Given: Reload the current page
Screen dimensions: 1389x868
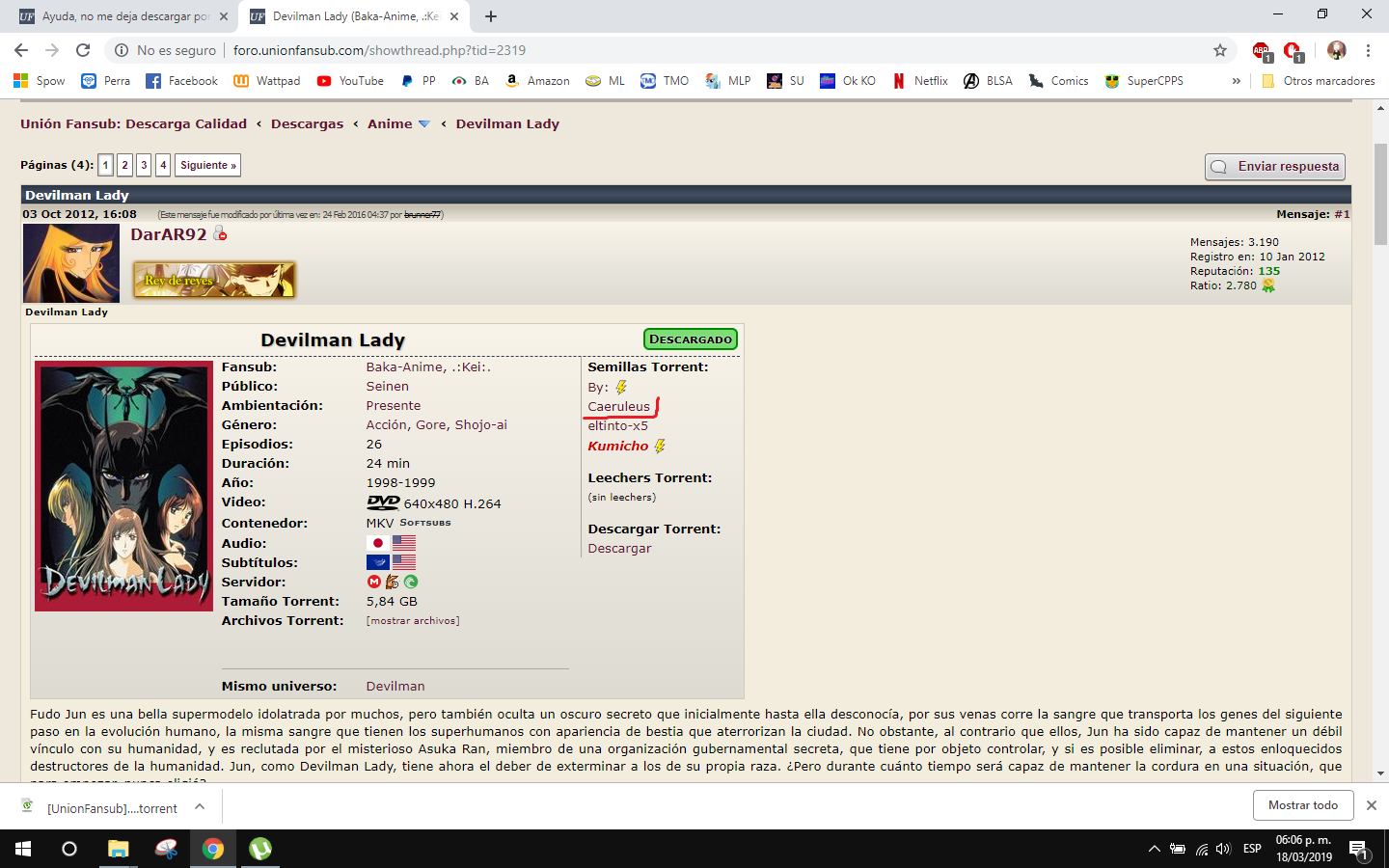Looking at the screenshot, I should tap(83, 50).
